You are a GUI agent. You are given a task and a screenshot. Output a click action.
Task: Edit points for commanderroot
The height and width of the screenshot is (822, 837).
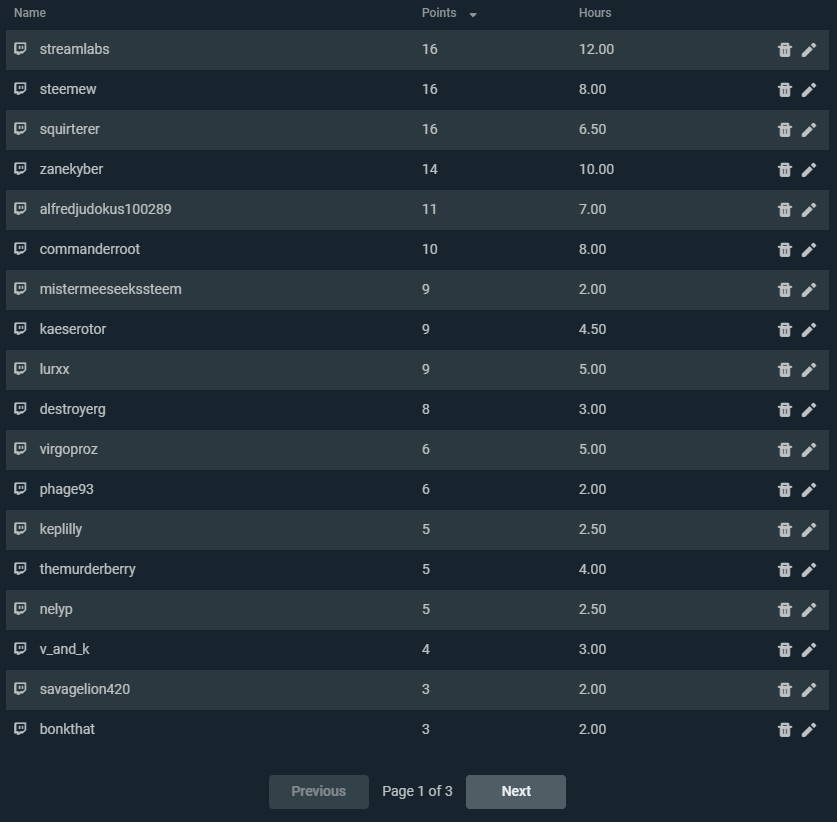(x=809, y=250)
